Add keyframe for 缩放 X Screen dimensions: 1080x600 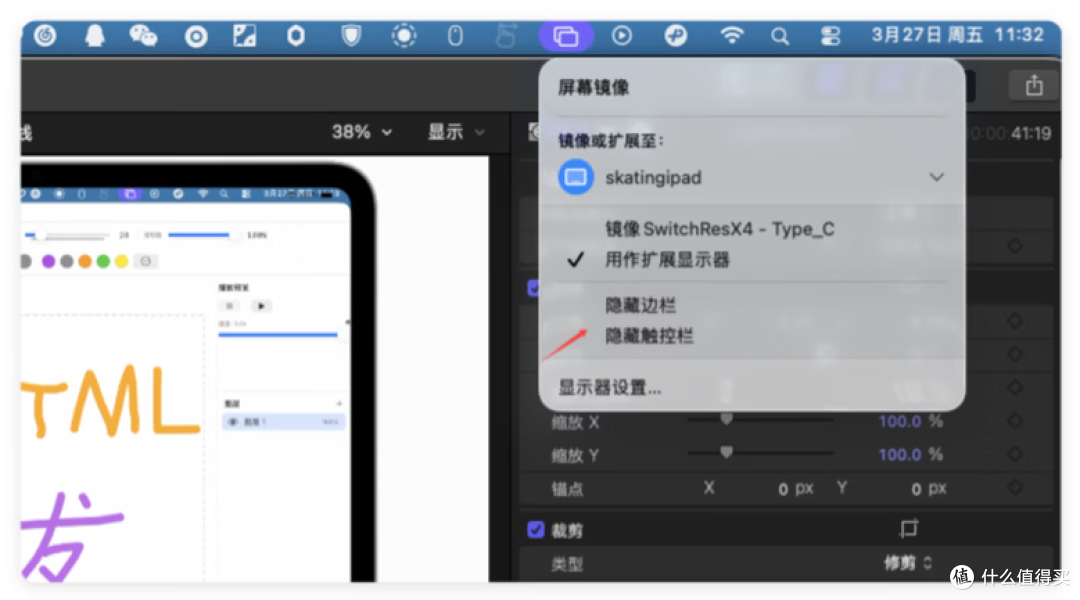(1015, 421)
